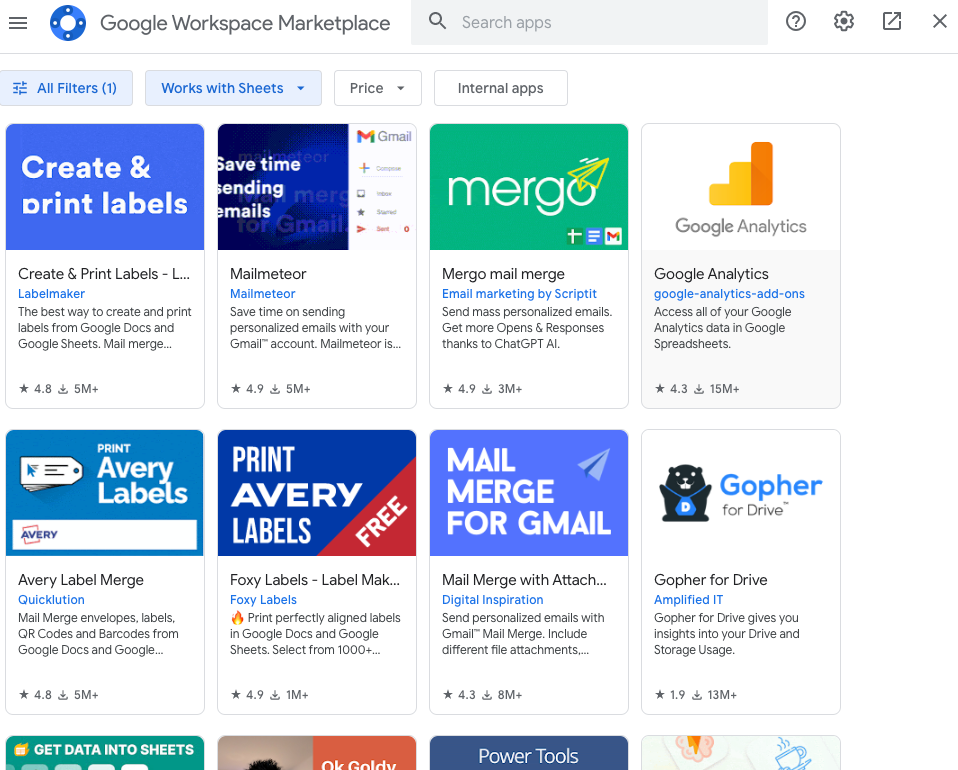Open the Power Tools app banner
958x770 pixels.
click(x=529, y=753)
